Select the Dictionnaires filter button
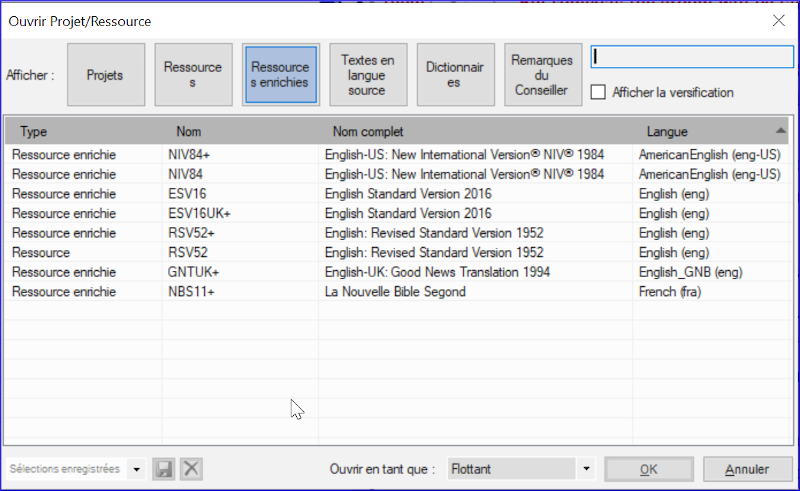The width and height of the screenshot is (800, 491). click(x=455, y=75)
